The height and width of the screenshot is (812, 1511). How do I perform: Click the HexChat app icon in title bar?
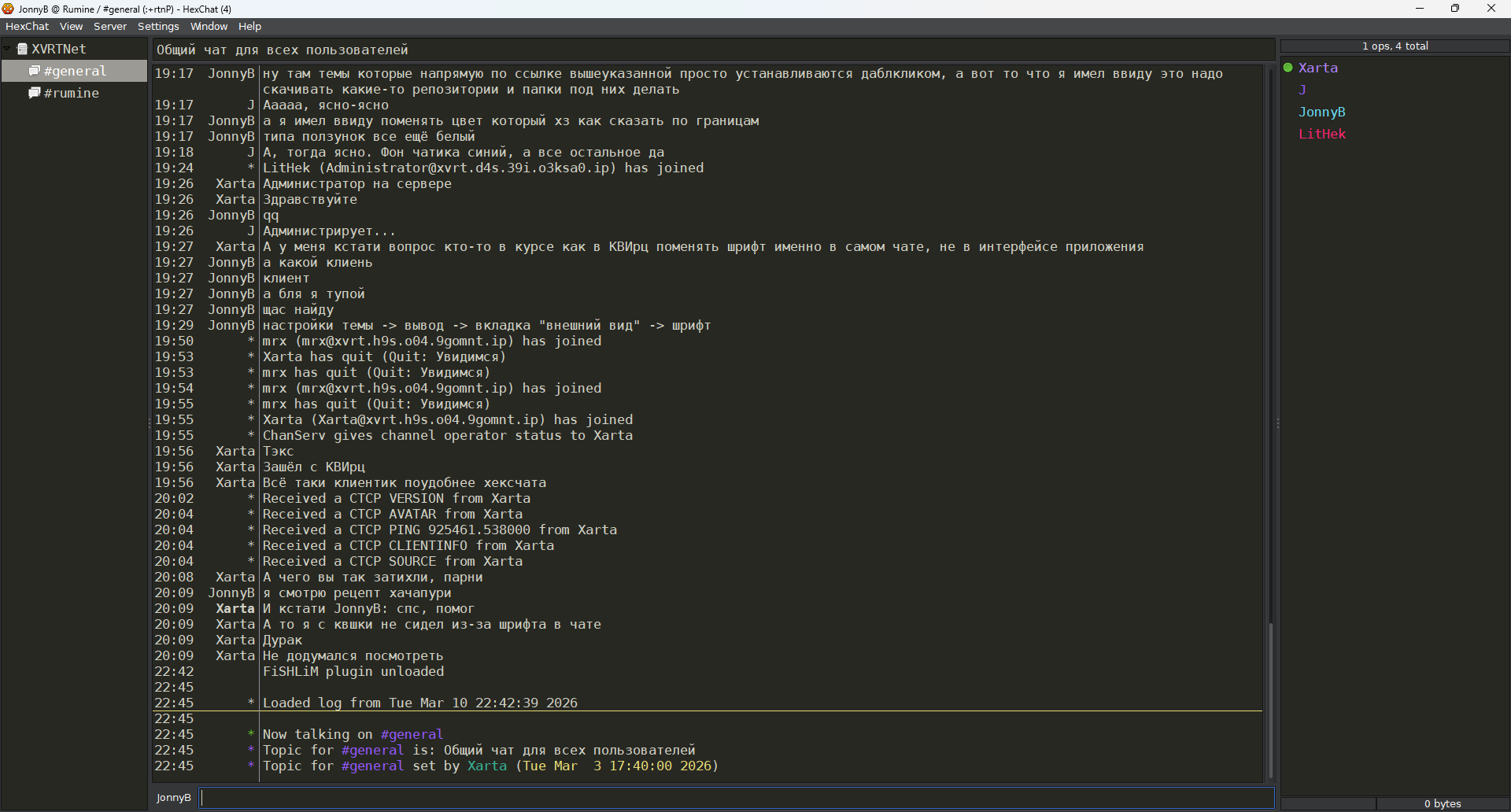(x=8, y=9)
